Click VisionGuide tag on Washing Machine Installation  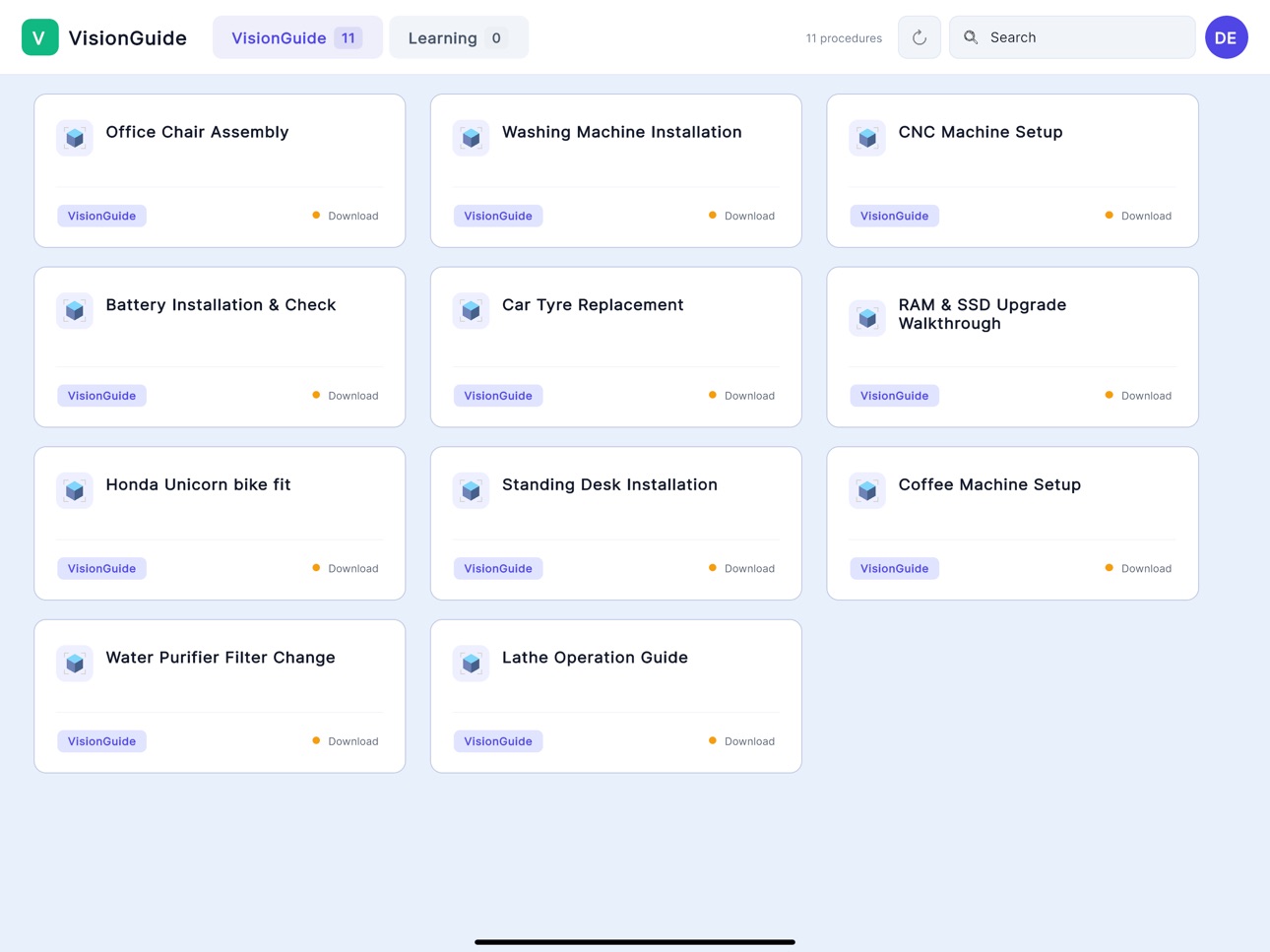[x=498, y=216]
